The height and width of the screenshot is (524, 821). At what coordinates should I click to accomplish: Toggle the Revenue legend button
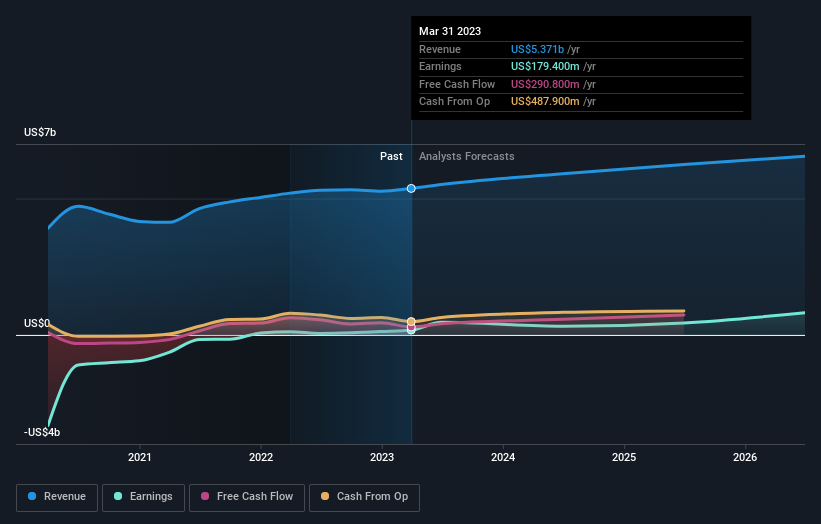[x=57, y=497]
